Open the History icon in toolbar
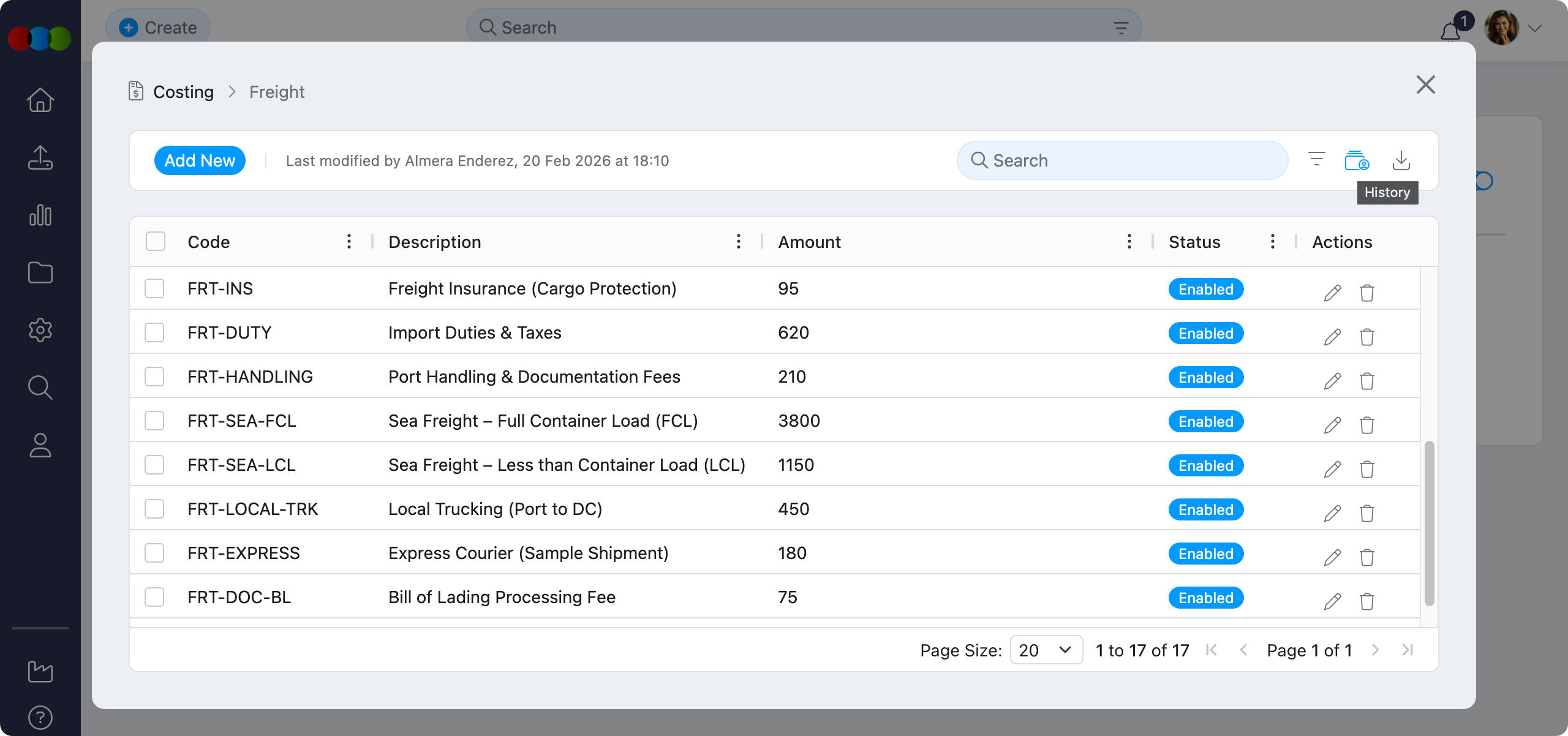 coord(1357,161)
